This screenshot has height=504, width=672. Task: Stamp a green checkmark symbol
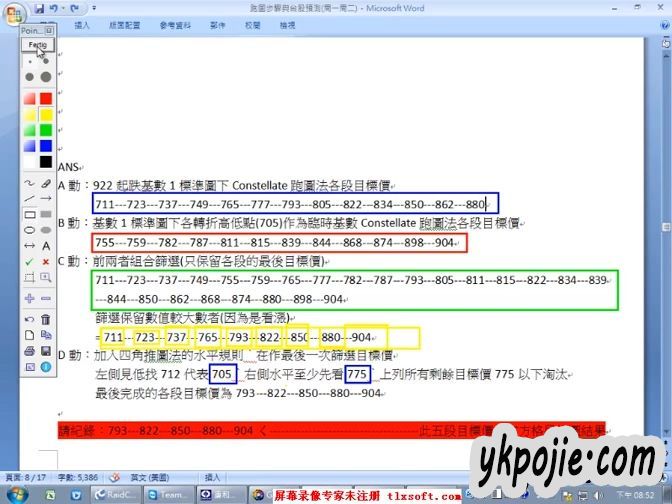point(29,261)
